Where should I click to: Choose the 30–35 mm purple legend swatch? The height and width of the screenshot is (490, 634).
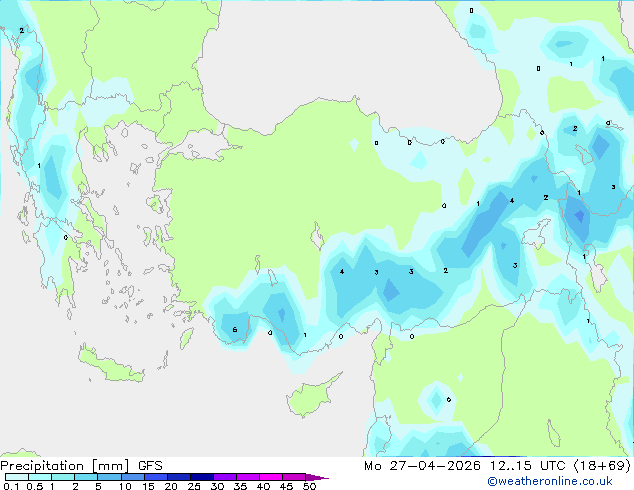pos(224,477)
